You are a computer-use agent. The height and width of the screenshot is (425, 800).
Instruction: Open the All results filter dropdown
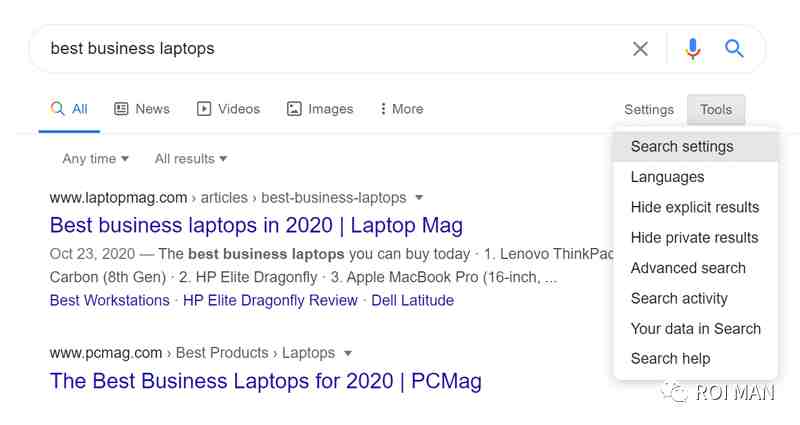coord(191,159)
